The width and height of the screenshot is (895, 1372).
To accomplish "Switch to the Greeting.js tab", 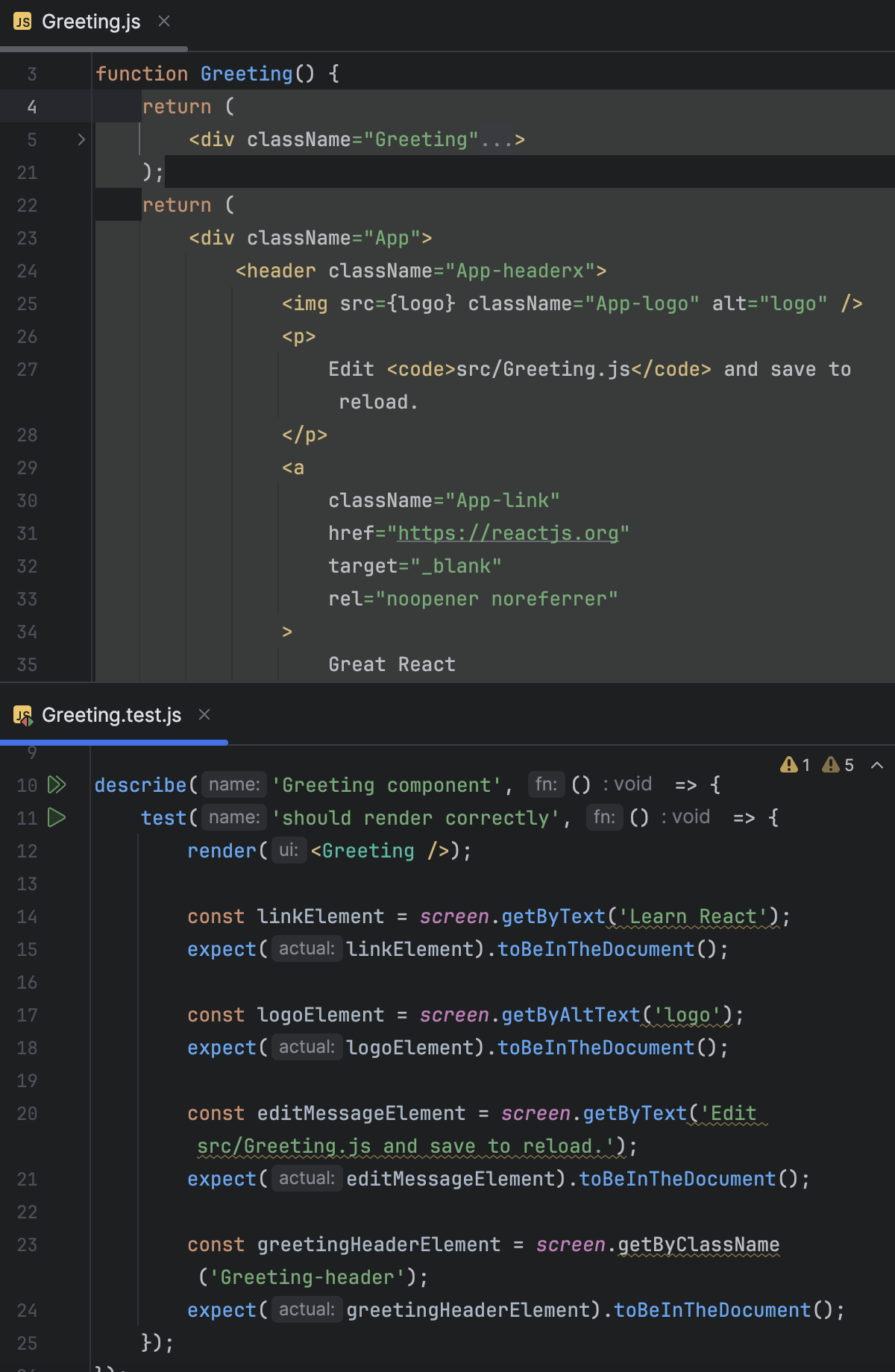I will (x=91, y=22).
